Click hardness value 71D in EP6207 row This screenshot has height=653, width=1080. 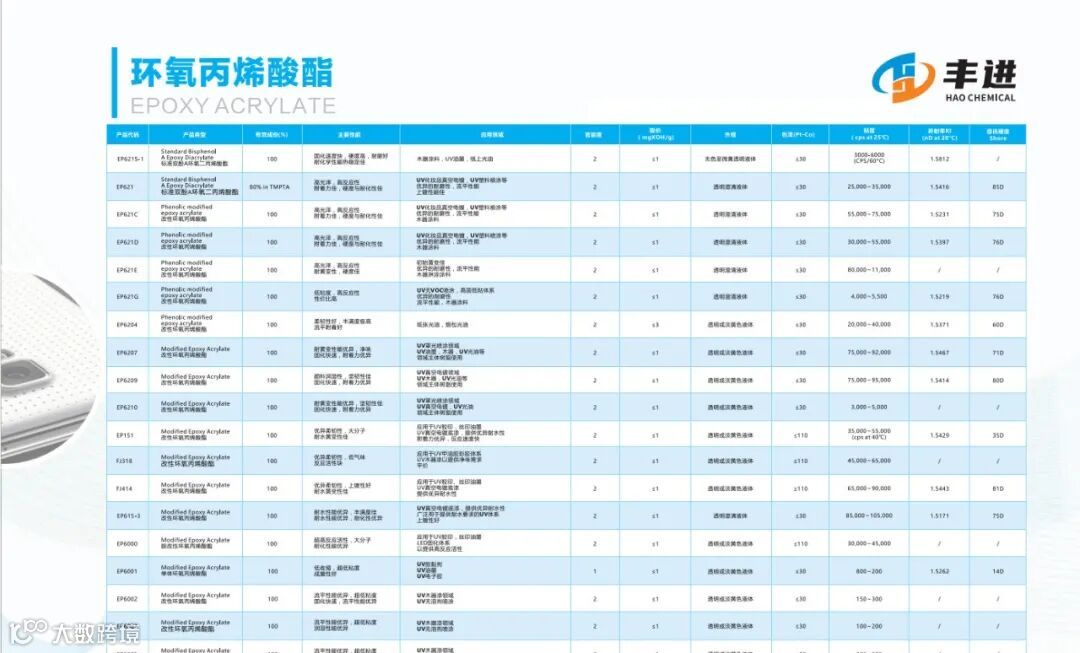pos(997,352)
